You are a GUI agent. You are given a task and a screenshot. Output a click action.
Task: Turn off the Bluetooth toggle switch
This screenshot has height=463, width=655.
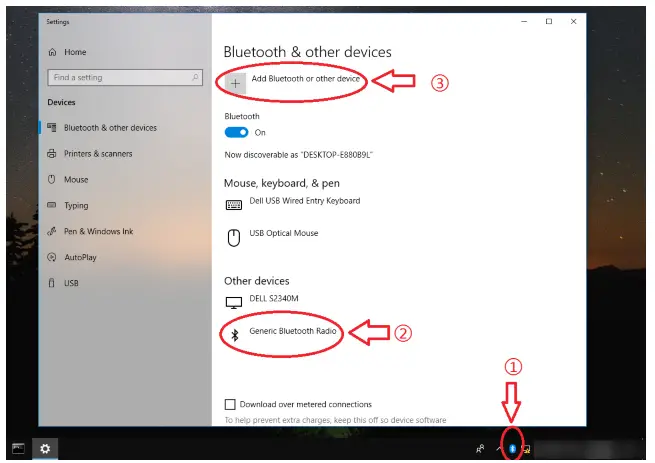tap(236, 132)
